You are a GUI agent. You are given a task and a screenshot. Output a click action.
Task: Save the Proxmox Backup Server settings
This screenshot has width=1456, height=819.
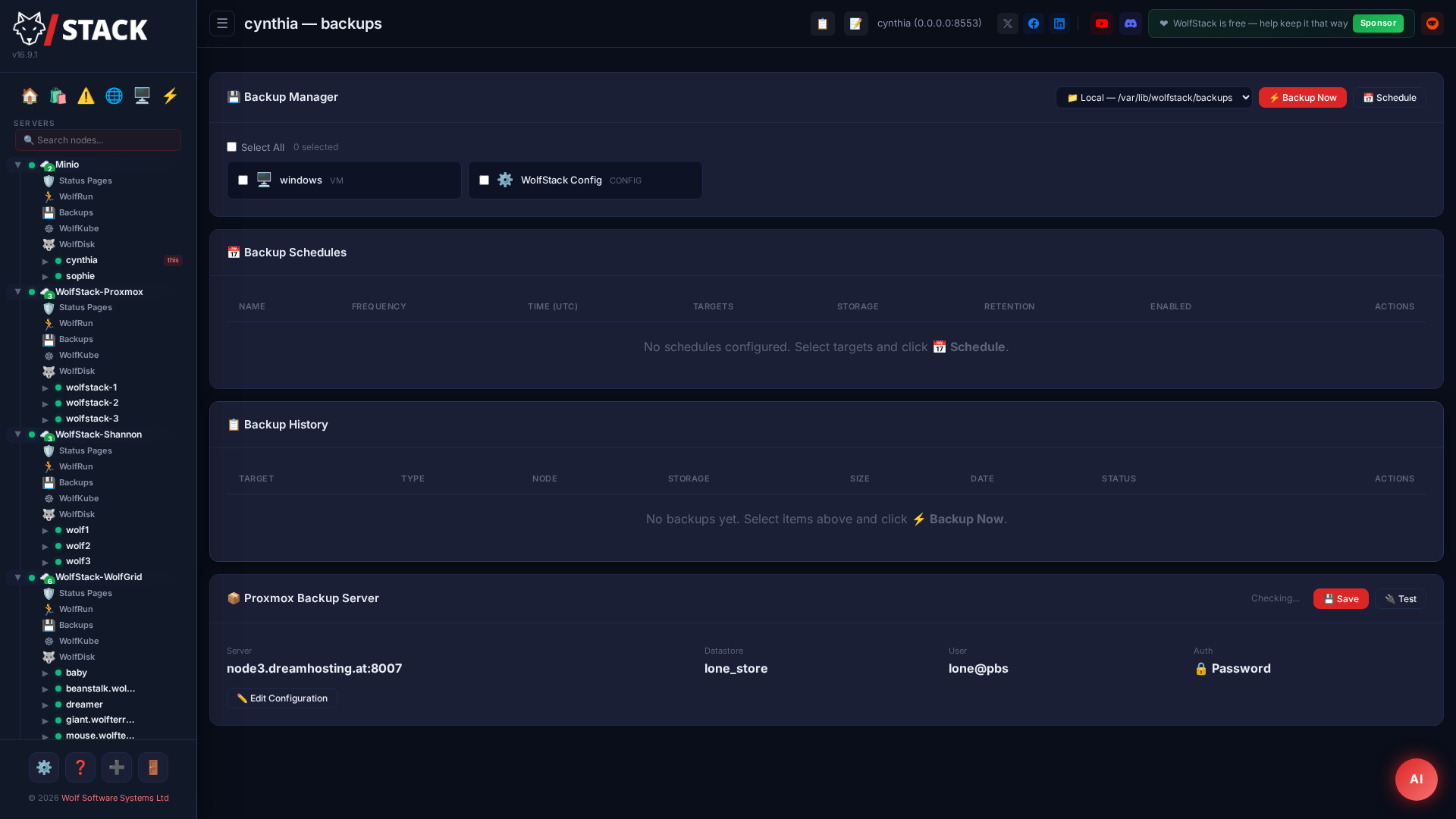pyautogui.click(x=1341, y=599)
